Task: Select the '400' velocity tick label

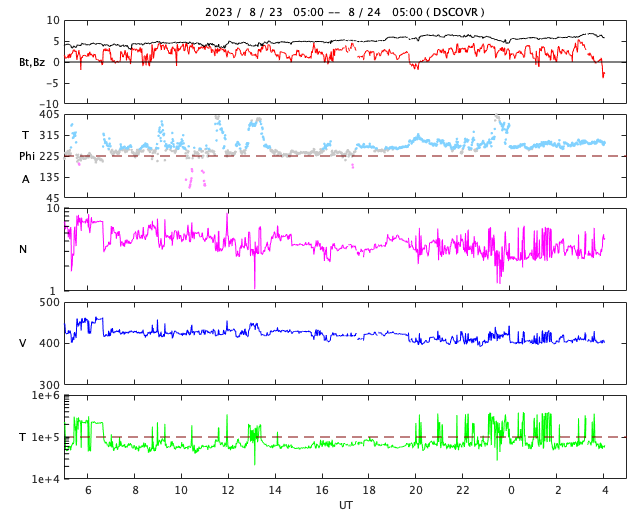Action: pos(49,343)
